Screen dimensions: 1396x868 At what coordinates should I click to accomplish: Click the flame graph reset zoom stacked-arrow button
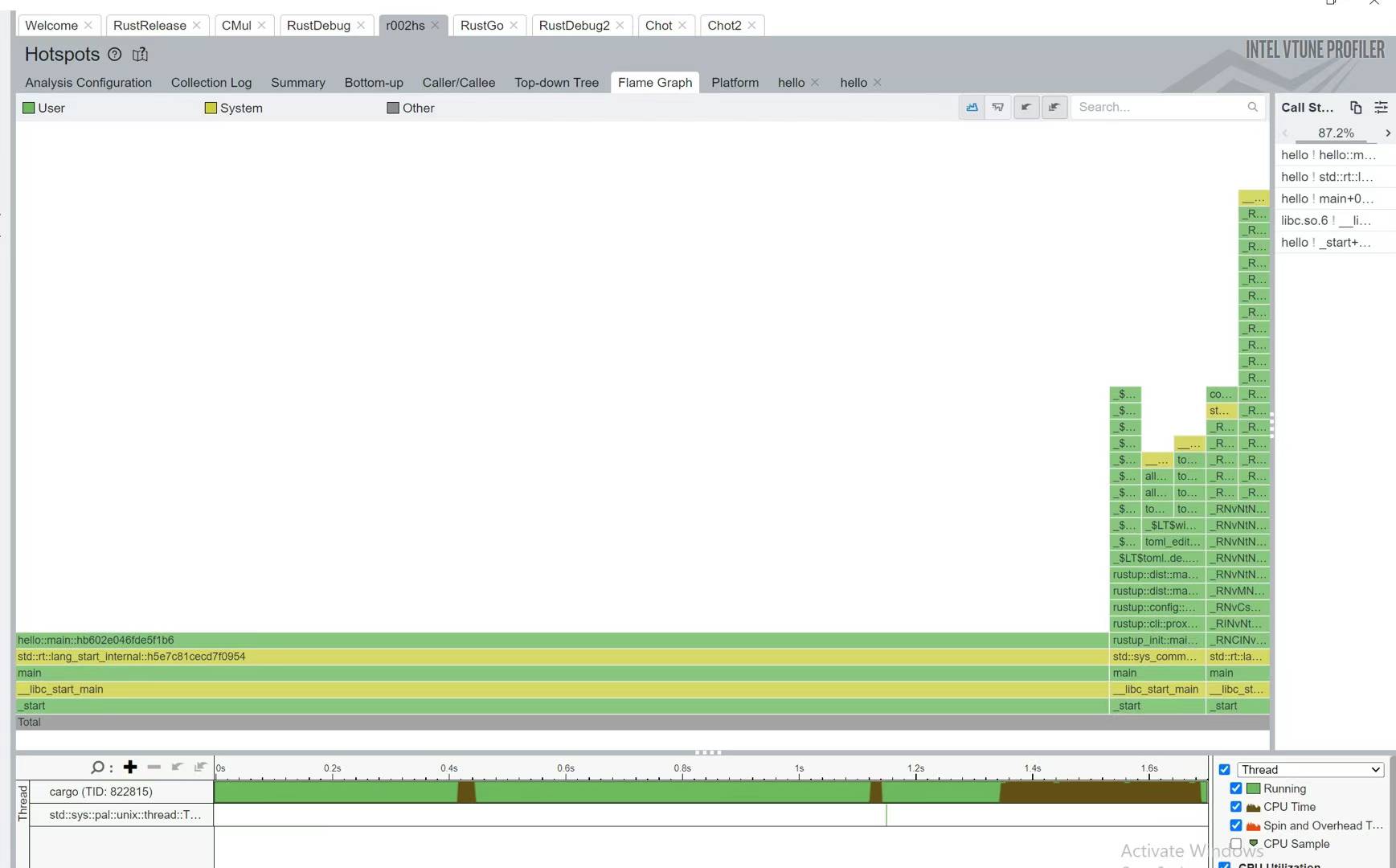tap(1054, 107)
